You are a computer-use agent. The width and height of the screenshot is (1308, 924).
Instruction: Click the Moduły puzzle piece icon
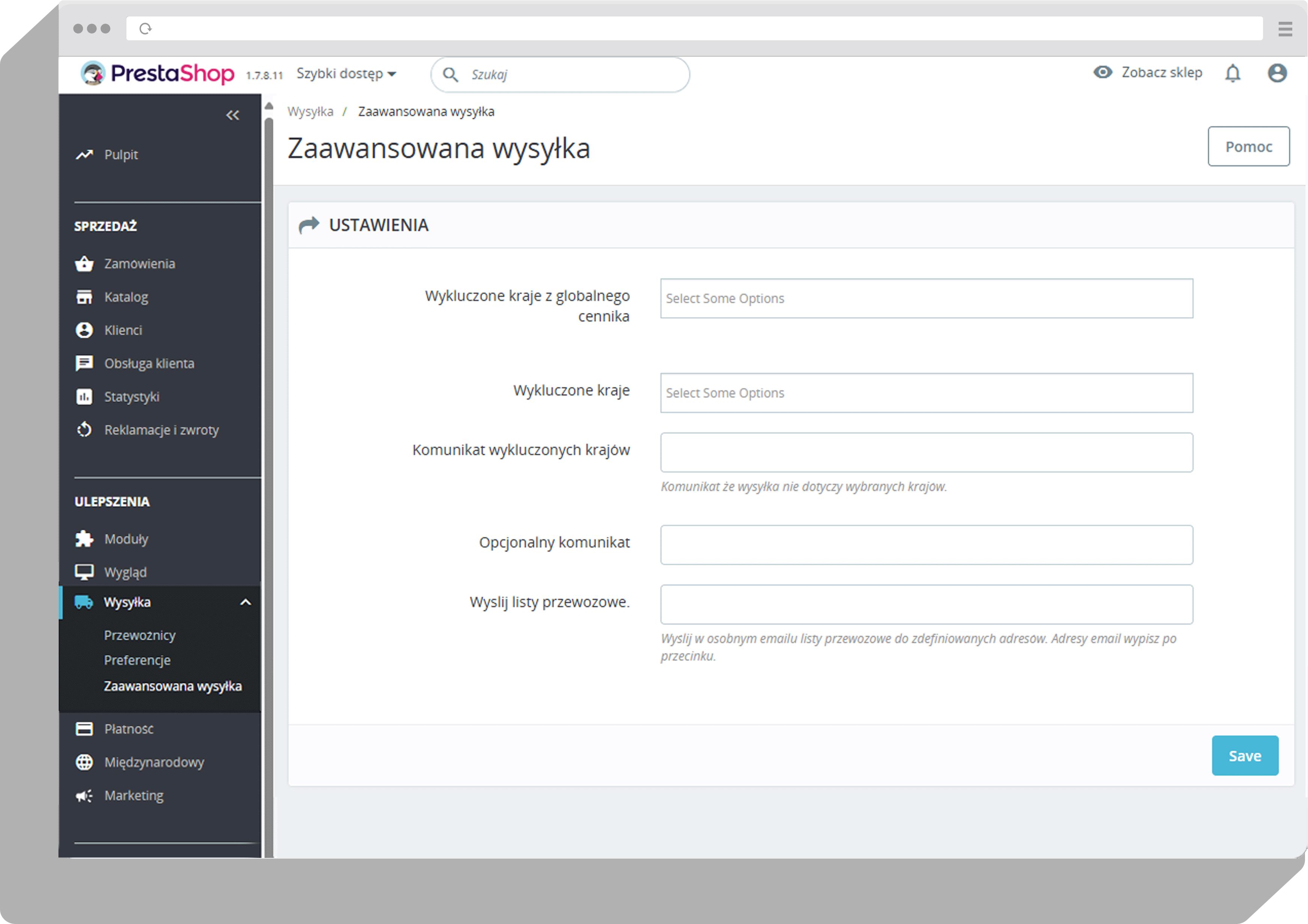click(x=84, y=539)
